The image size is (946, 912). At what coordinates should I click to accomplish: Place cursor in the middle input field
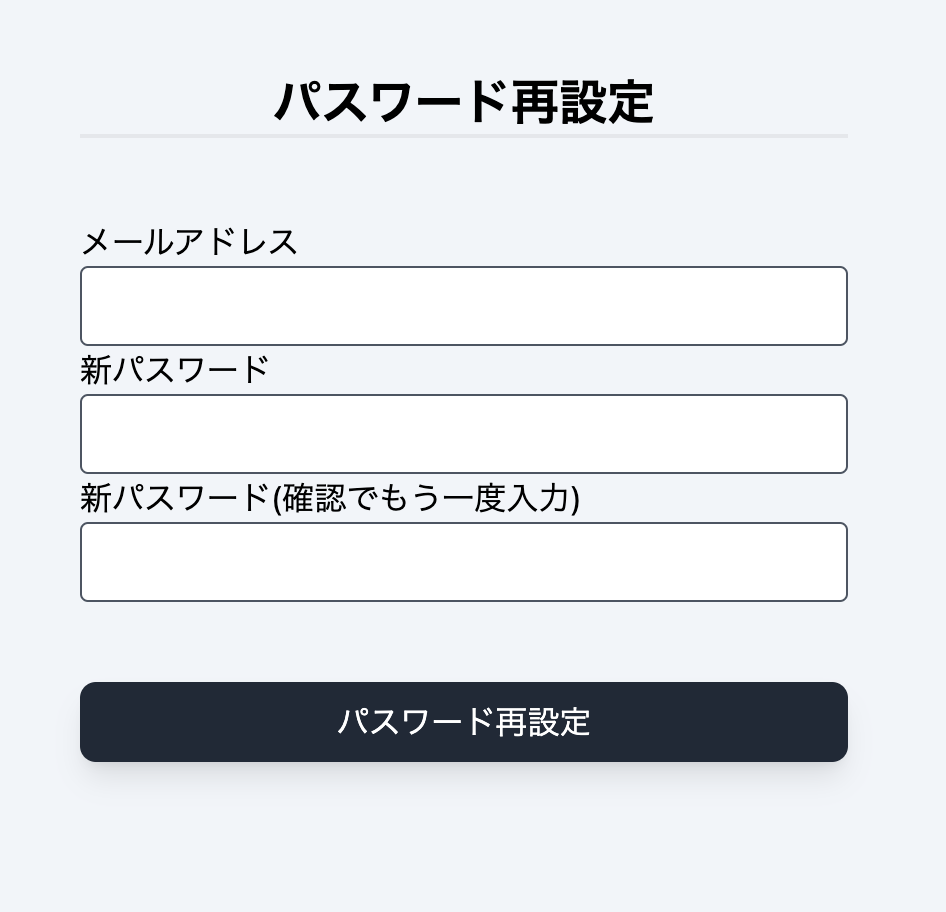coord(463,434)
